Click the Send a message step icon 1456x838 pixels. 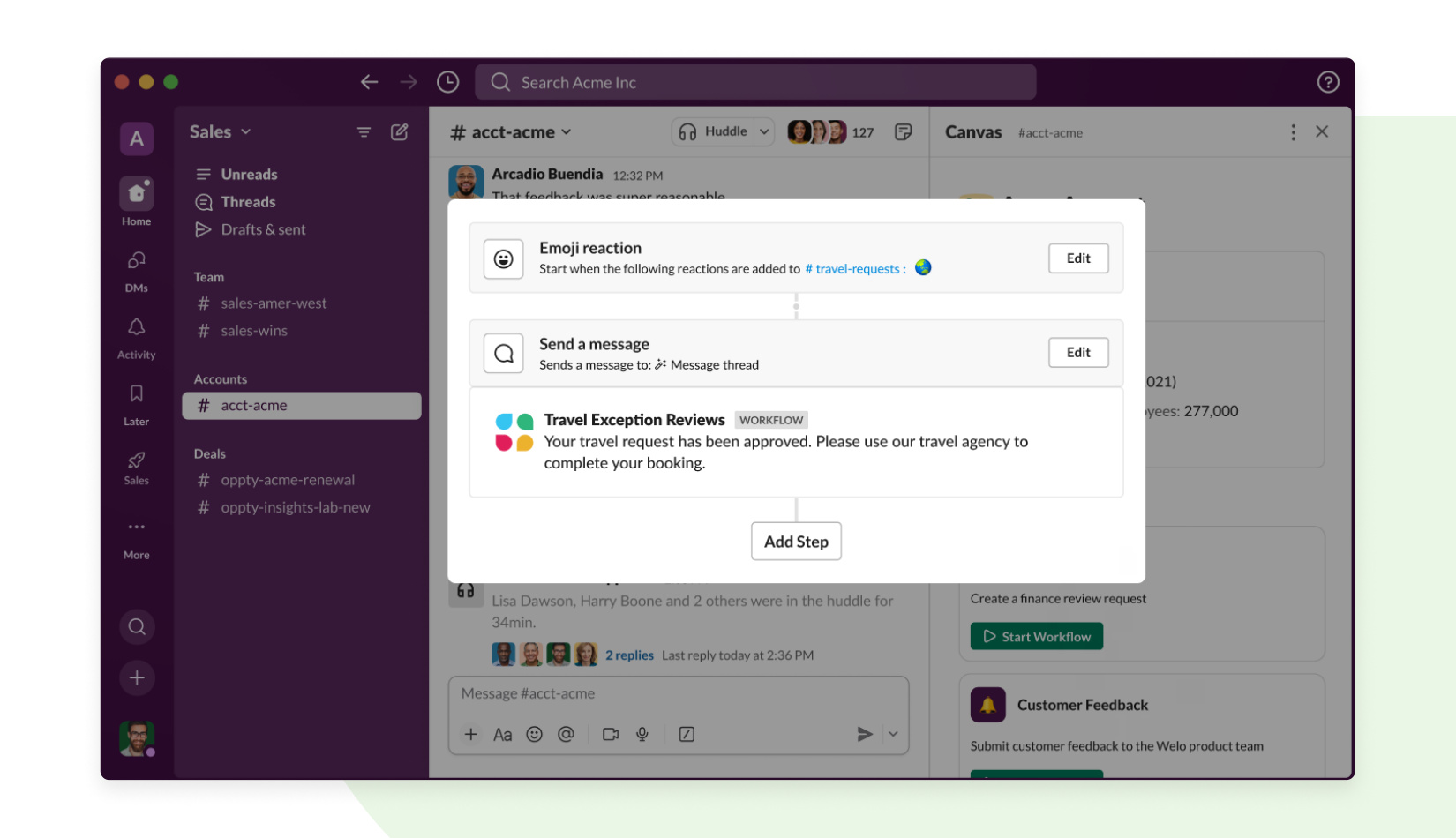(504, 354)
